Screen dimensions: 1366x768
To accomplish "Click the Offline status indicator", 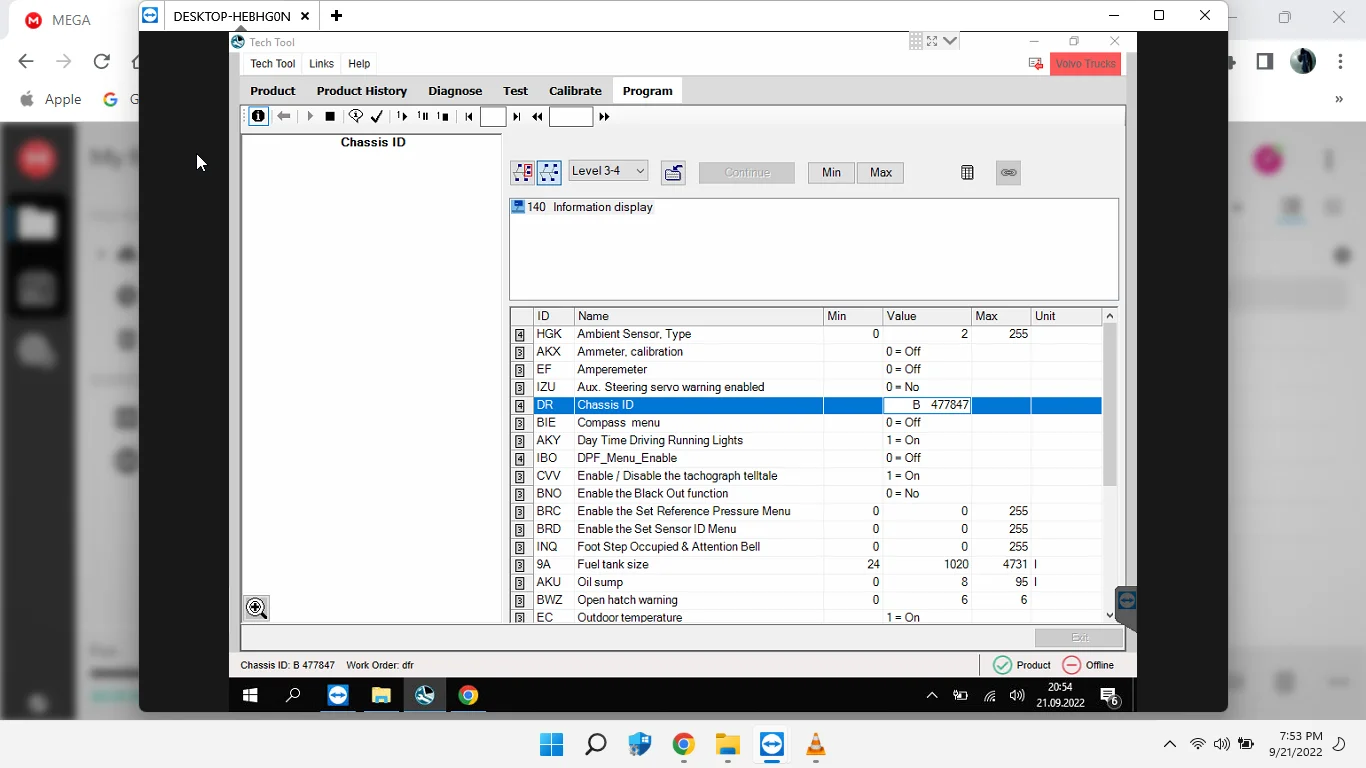I will [x=1087, y=665].
